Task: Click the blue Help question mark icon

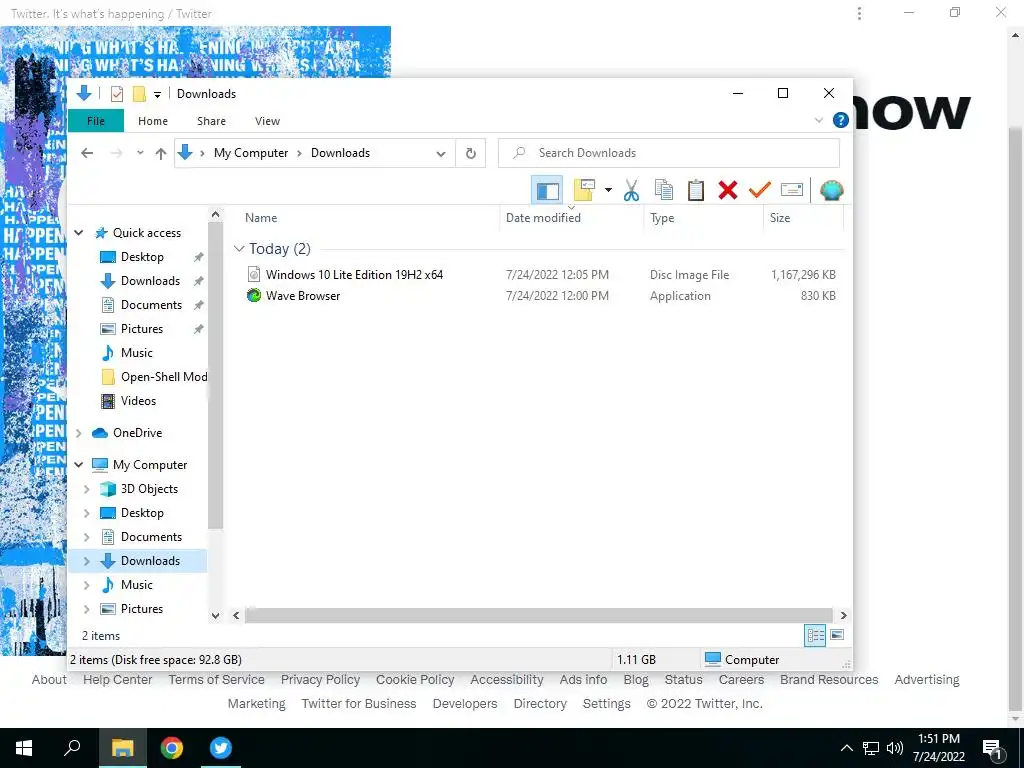Action: pos(840,120)
